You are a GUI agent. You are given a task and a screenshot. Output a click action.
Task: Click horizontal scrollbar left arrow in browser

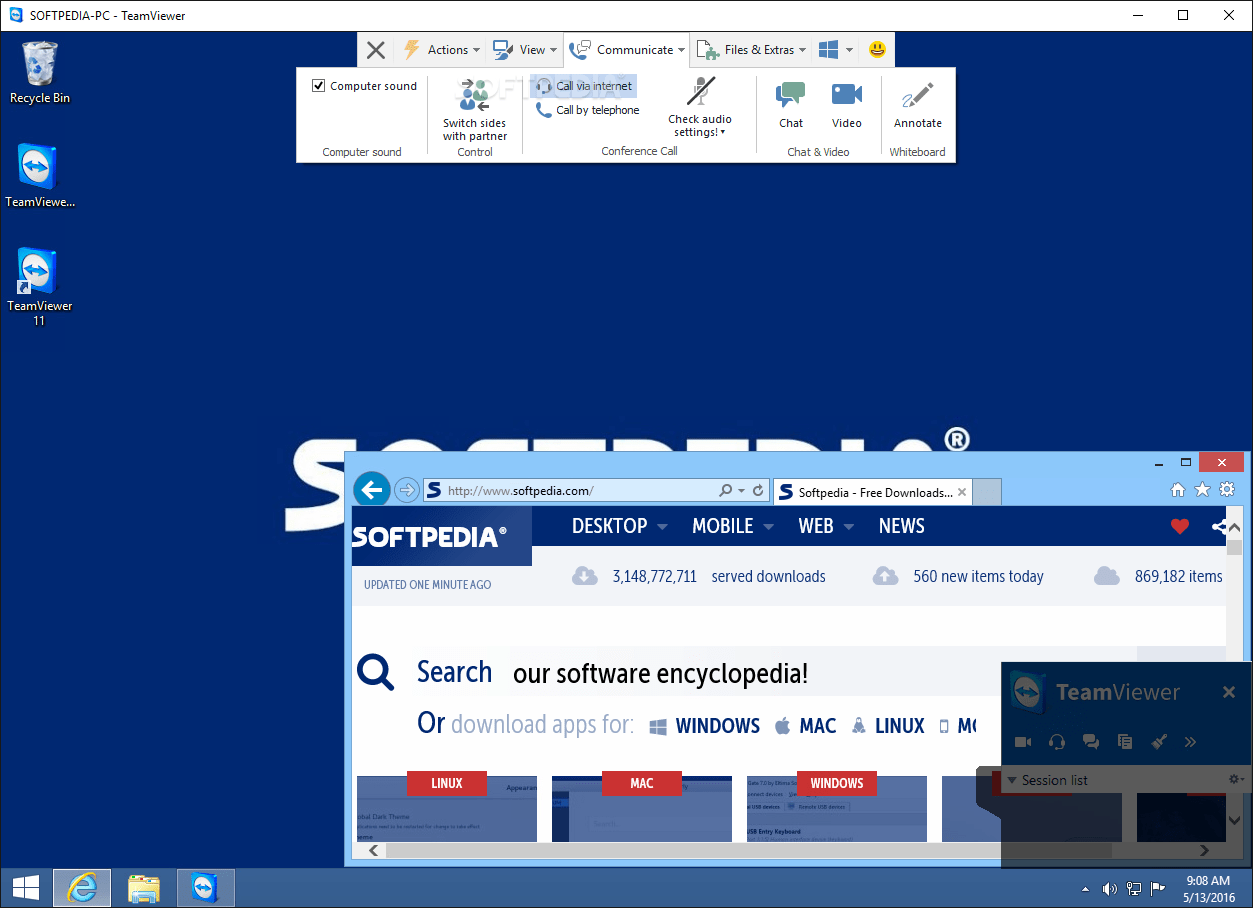[x=374, y=850]
